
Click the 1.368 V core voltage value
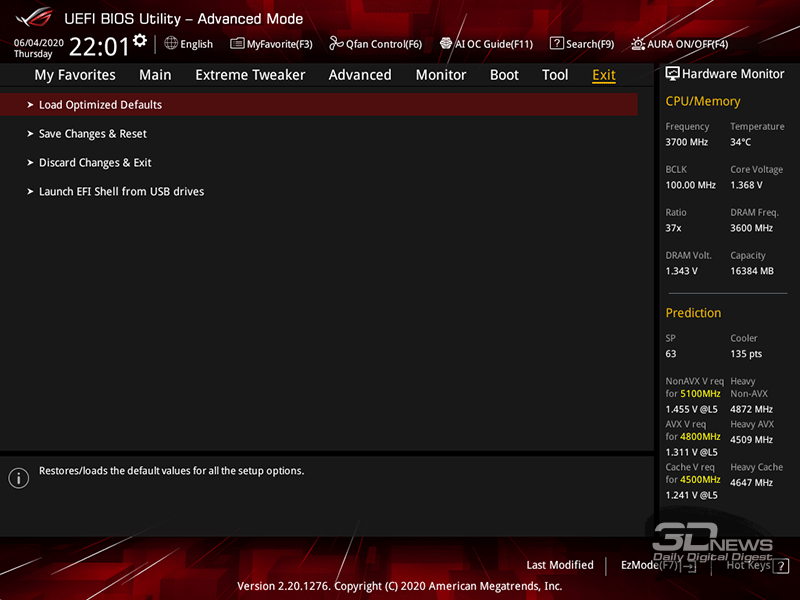point(746,185)
